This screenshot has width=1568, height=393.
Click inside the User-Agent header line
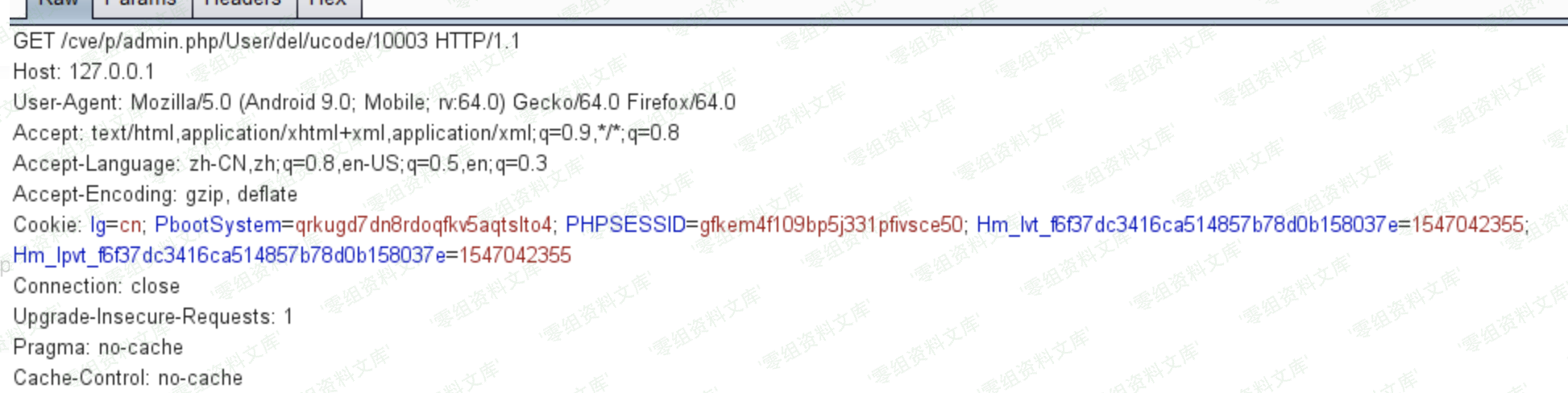(x=375, y=102)
